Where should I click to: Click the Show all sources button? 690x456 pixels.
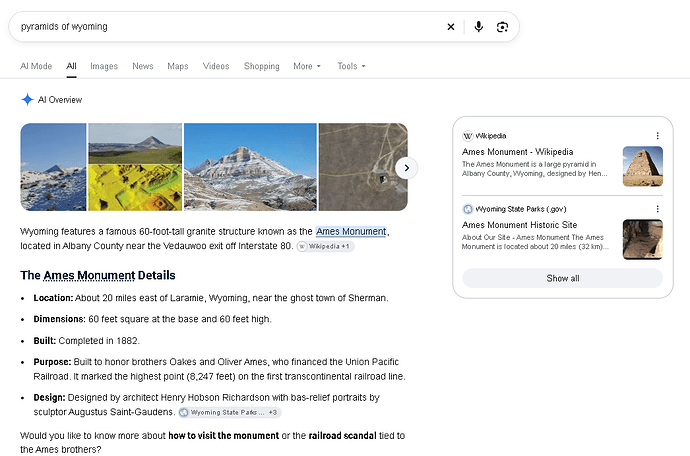tap(562, 278)
